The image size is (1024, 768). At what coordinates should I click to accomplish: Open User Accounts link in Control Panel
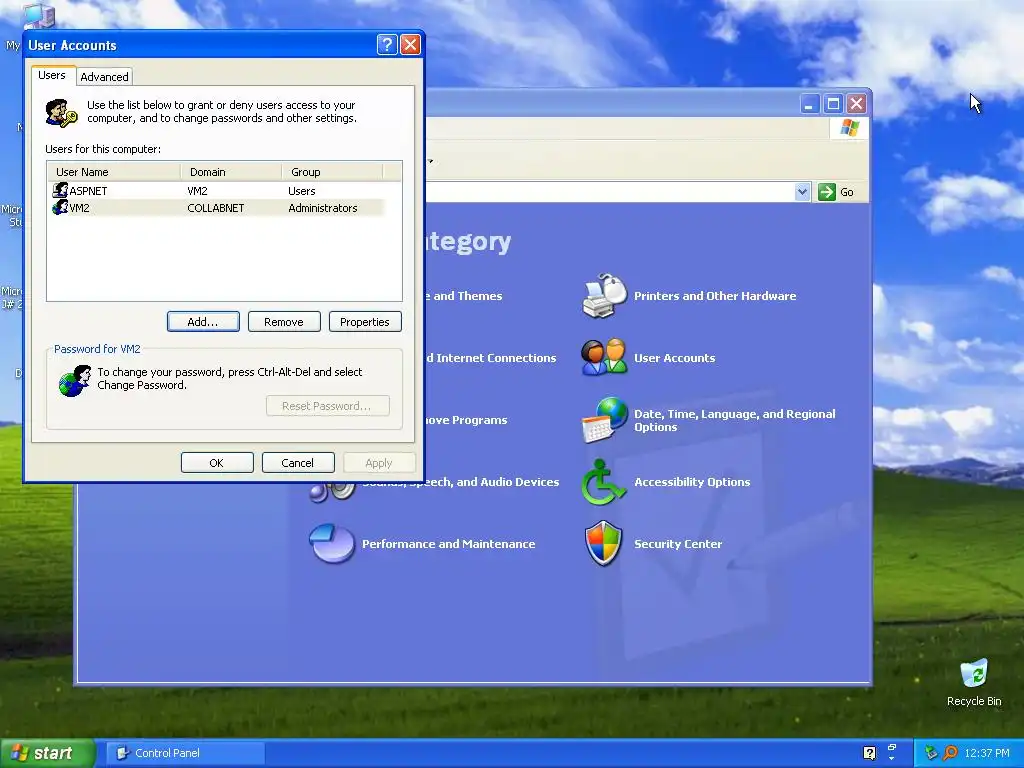click(675, 358)
